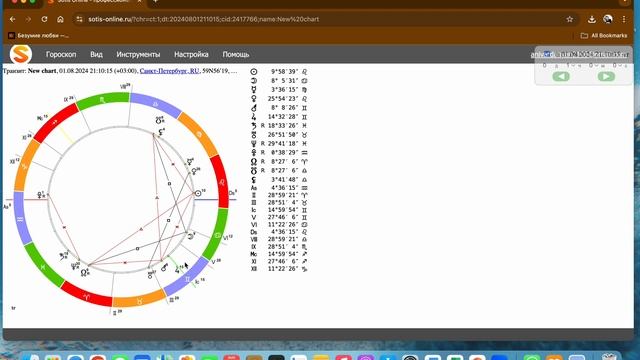Click the Moon glyph on the chart
640x360 pixels.
pos(190,236)
